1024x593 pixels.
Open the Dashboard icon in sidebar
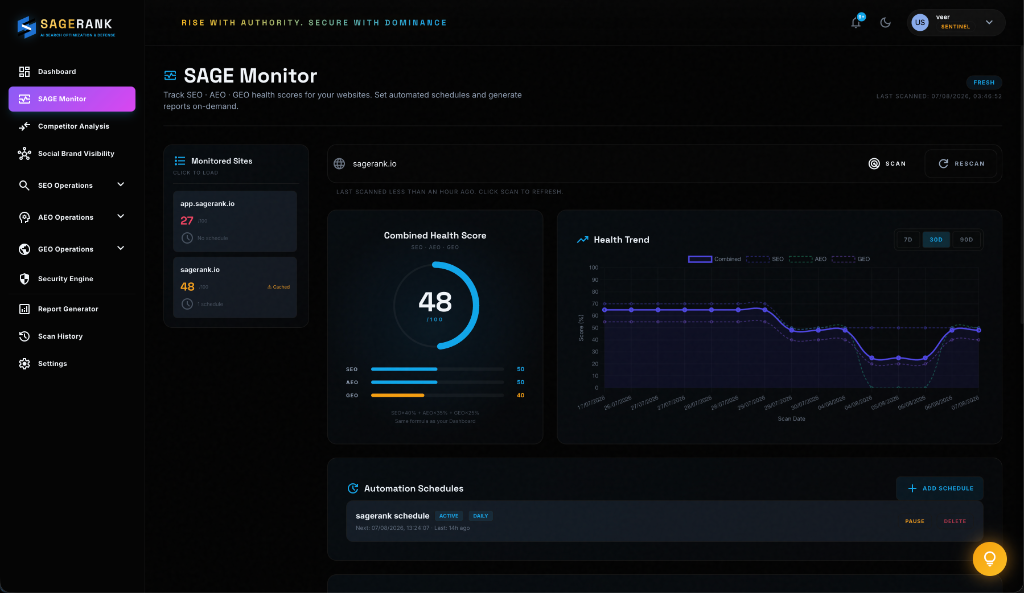(x=24, y=71)
